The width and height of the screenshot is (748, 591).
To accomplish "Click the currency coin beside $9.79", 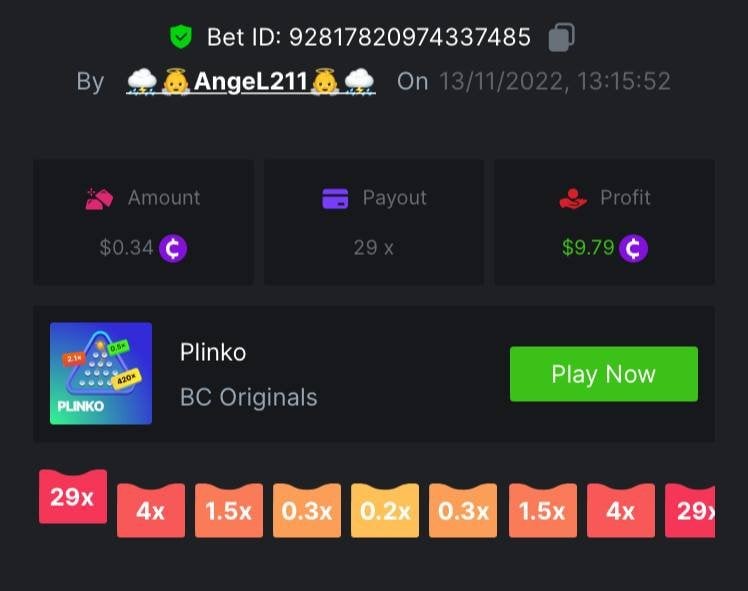I will click(633, 248).
